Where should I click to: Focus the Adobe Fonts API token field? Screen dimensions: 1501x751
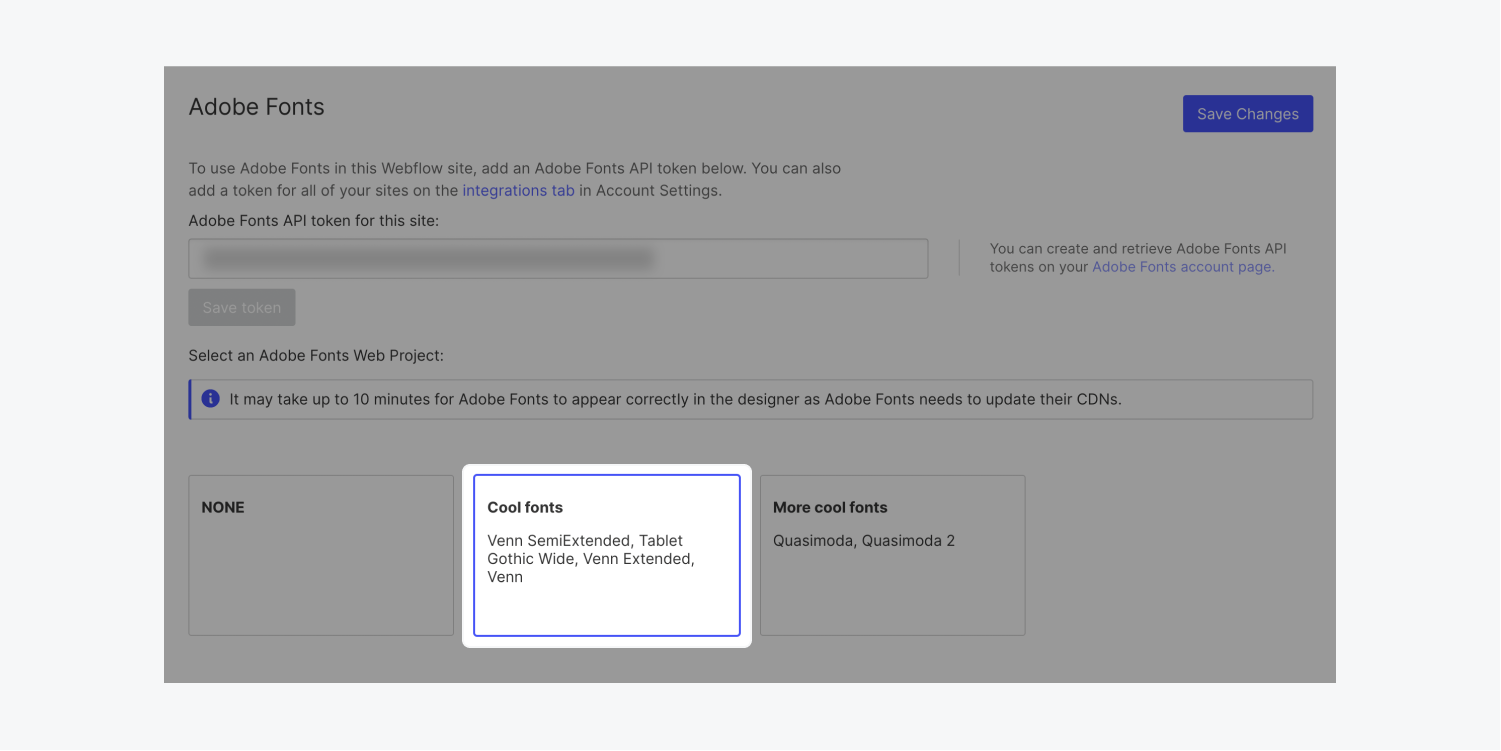[x=558, y=259]
